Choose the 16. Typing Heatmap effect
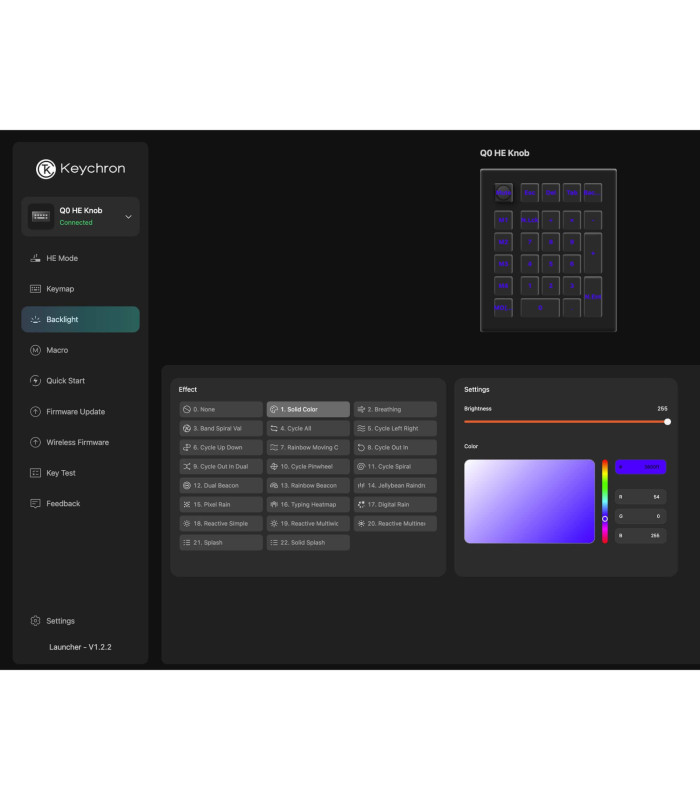Image resolution: width=700 pixels, height=800 pixels. [x=308, y=505]
